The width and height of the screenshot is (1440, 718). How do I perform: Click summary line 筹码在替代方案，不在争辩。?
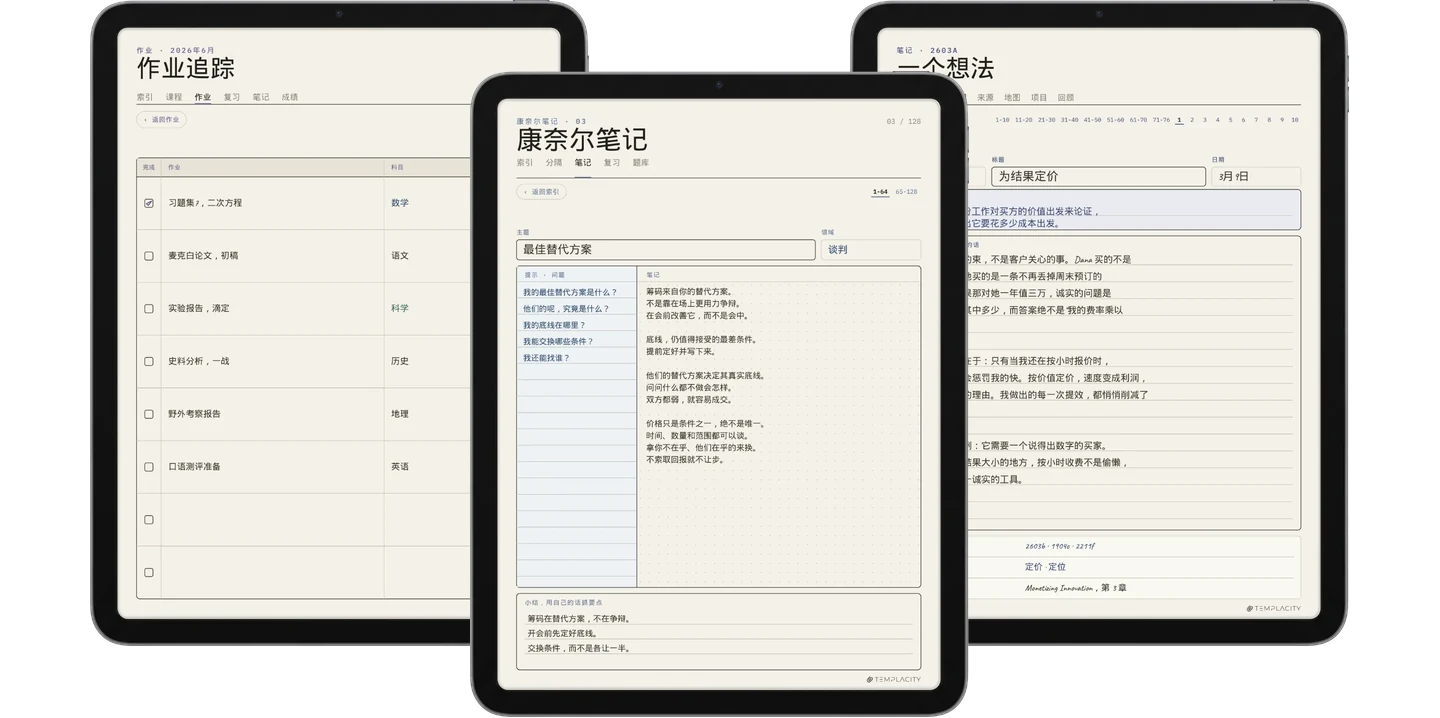(579, 619)
